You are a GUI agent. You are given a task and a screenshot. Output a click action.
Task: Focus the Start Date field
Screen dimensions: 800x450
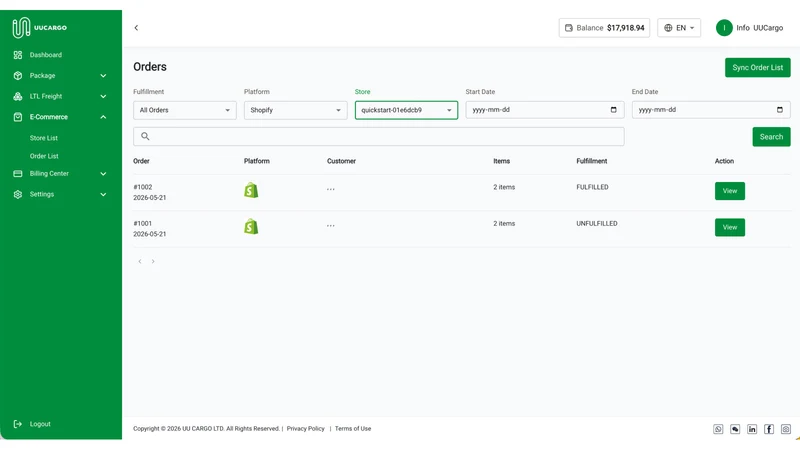[x=544, y=110]
